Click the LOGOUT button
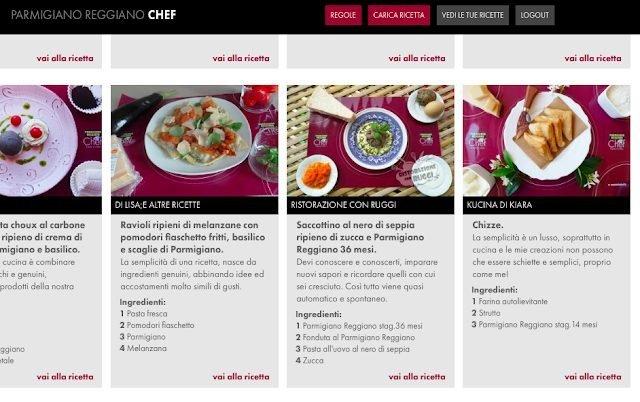 pos(534,15)
